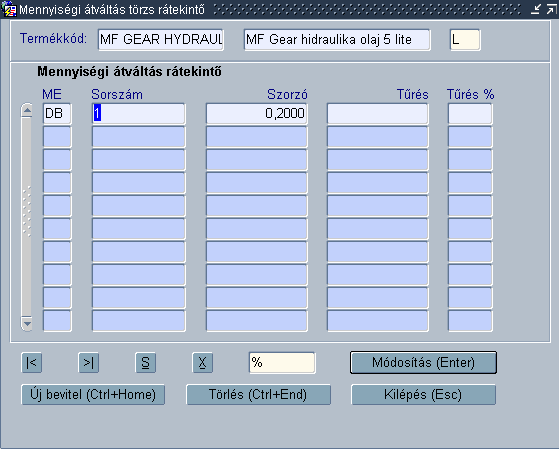
Task: Click the Termékkód field MF GEAR HYDRAUL
Action: [x=161, y=40]
